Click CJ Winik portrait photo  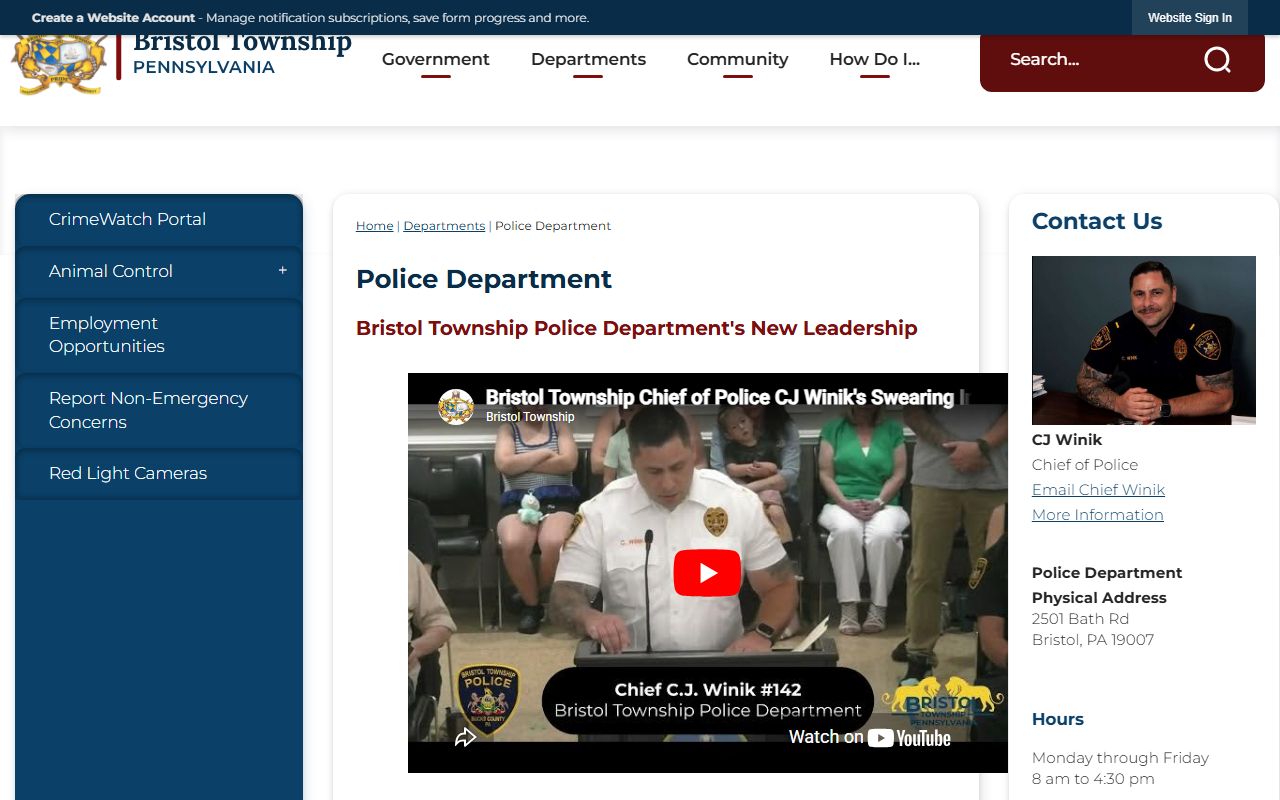[x=1144, y=340]
